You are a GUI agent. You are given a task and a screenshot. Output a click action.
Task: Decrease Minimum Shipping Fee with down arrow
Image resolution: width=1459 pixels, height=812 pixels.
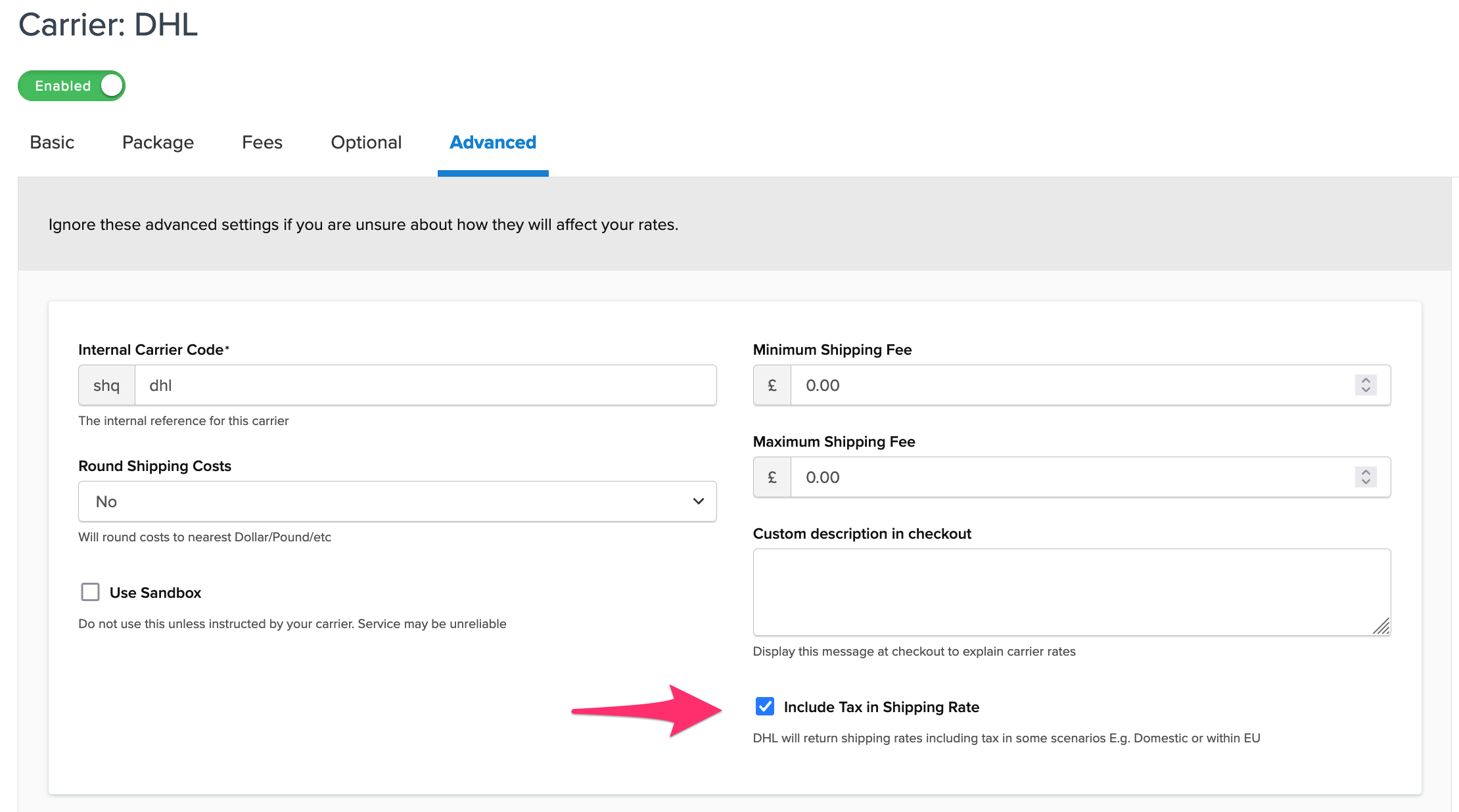click(1366, 390)
